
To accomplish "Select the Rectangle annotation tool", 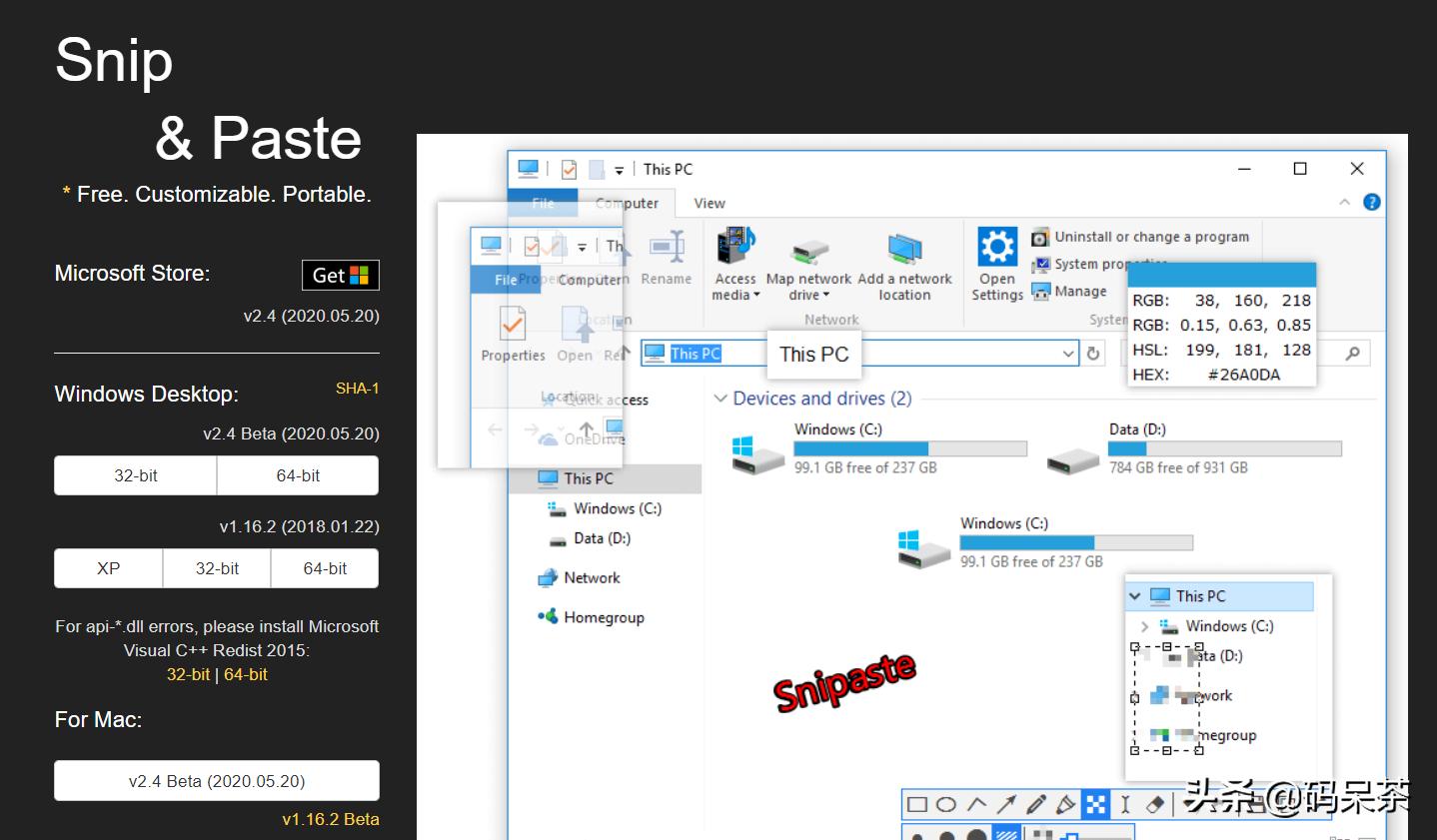I will click(x=916, y=804).
